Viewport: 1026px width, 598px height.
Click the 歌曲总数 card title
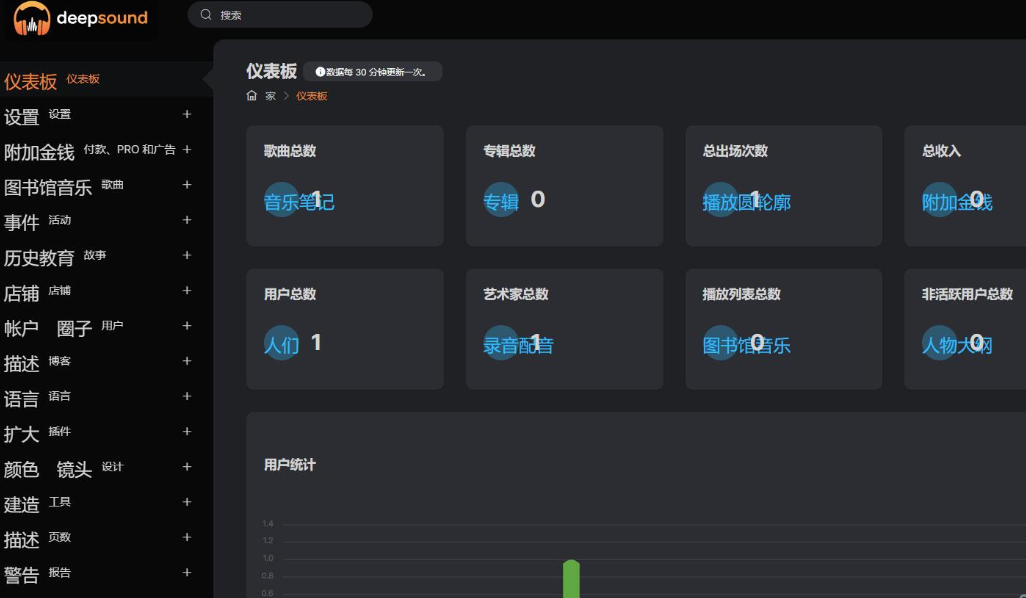[290, 151]
